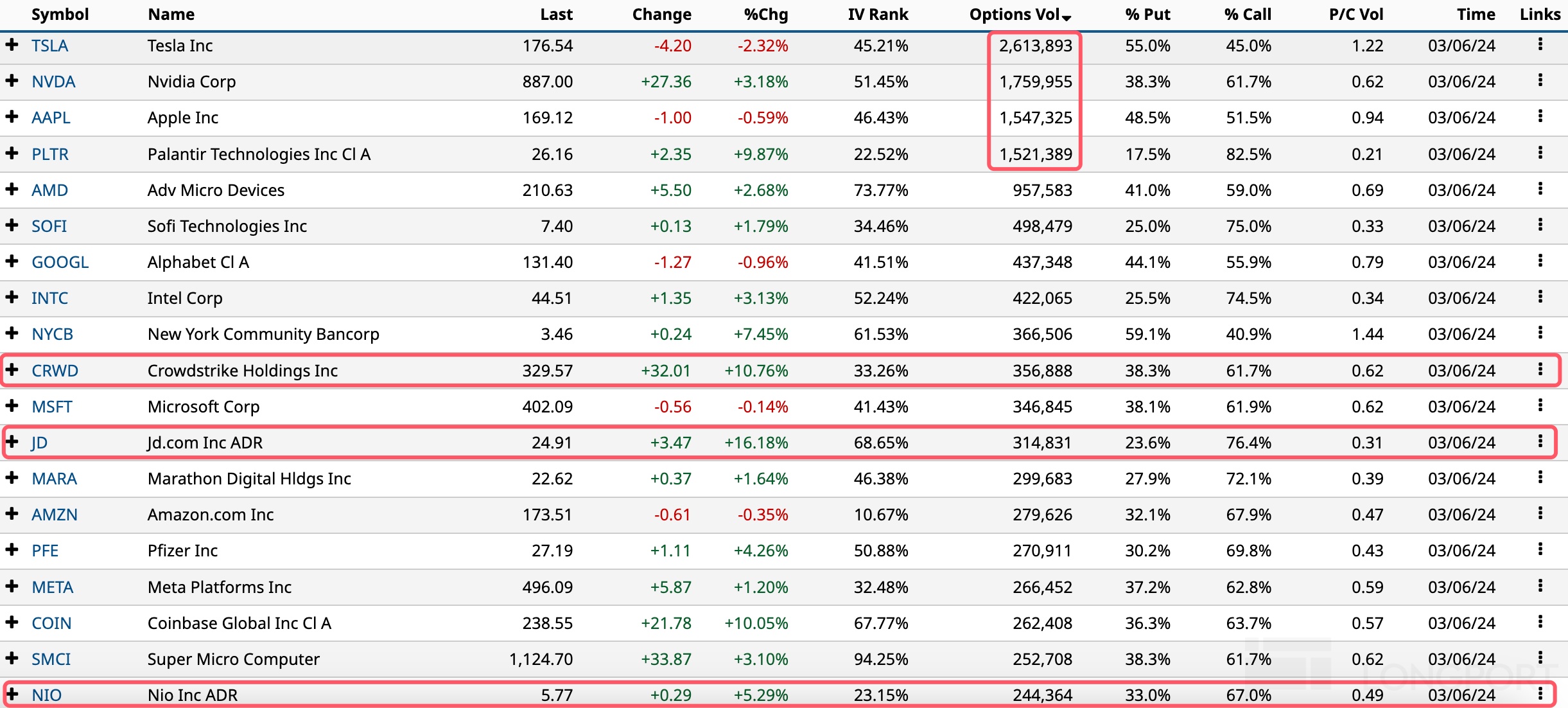Open the links menu for Tesla row

(1540, 44)
